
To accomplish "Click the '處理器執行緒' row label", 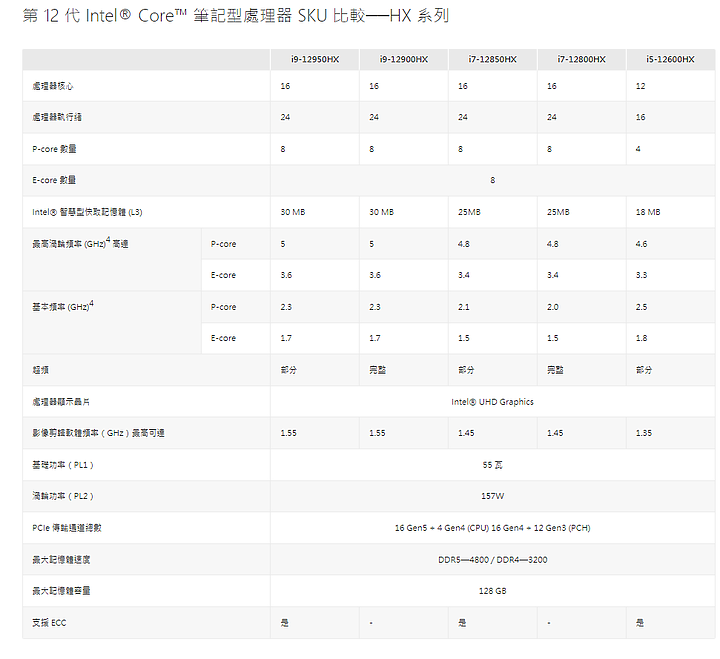I will pyautogui.click(x=56, y=117).
